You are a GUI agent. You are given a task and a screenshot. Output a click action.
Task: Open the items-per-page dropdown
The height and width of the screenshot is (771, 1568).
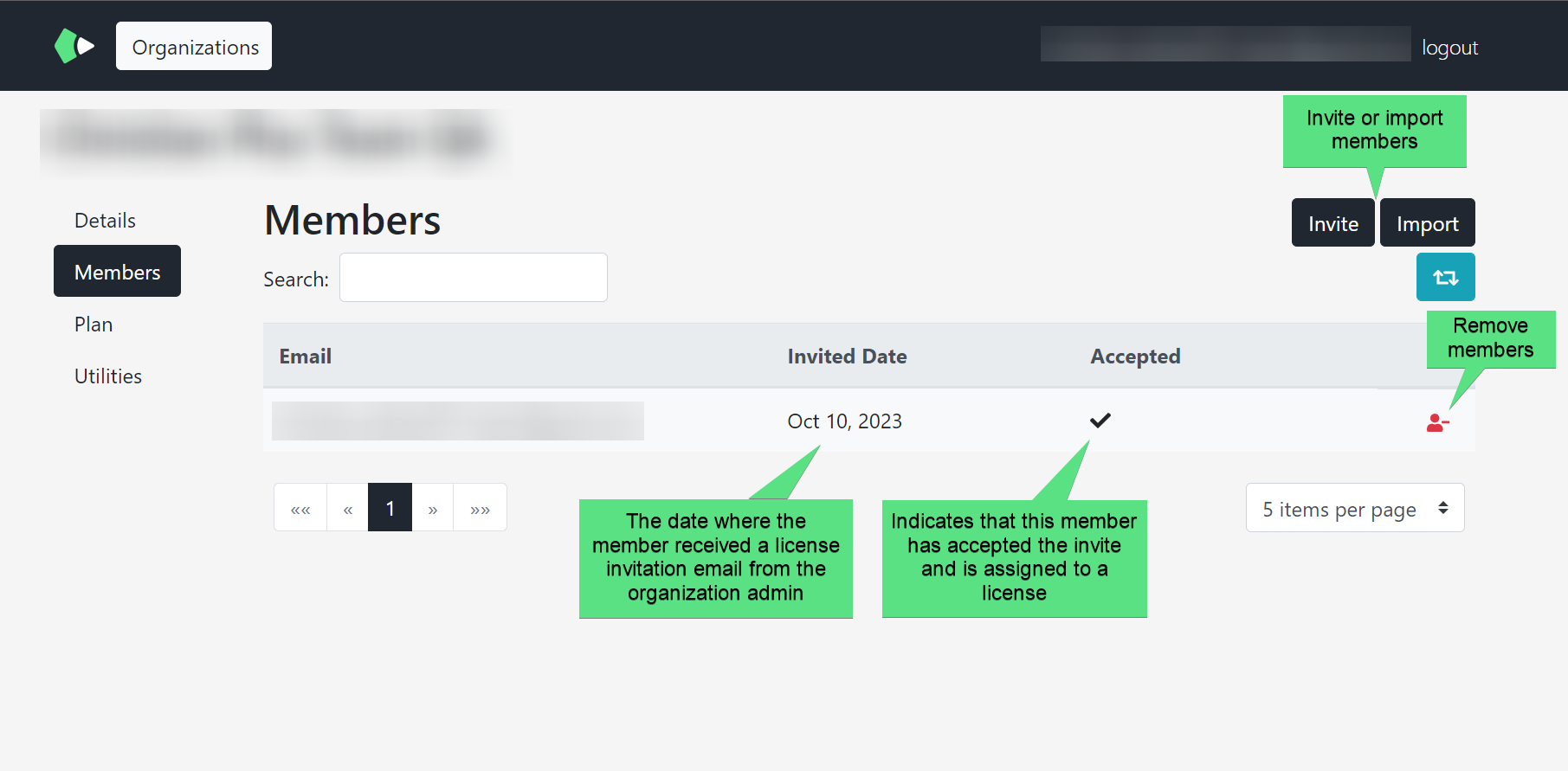(1353, 508)
